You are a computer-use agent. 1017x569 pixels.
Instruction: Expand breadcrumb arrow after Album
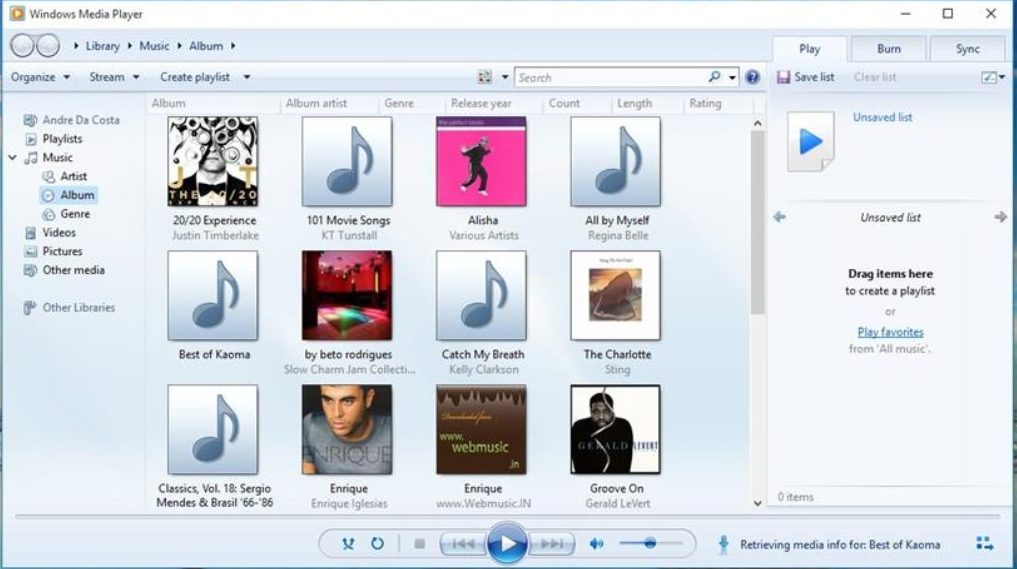(x=233, y=46)
